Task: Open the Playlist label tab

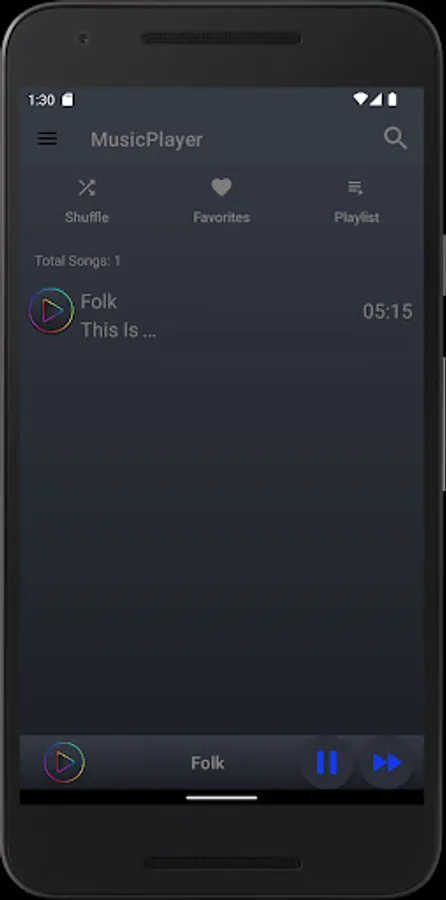Action: (x=356, y=218)
